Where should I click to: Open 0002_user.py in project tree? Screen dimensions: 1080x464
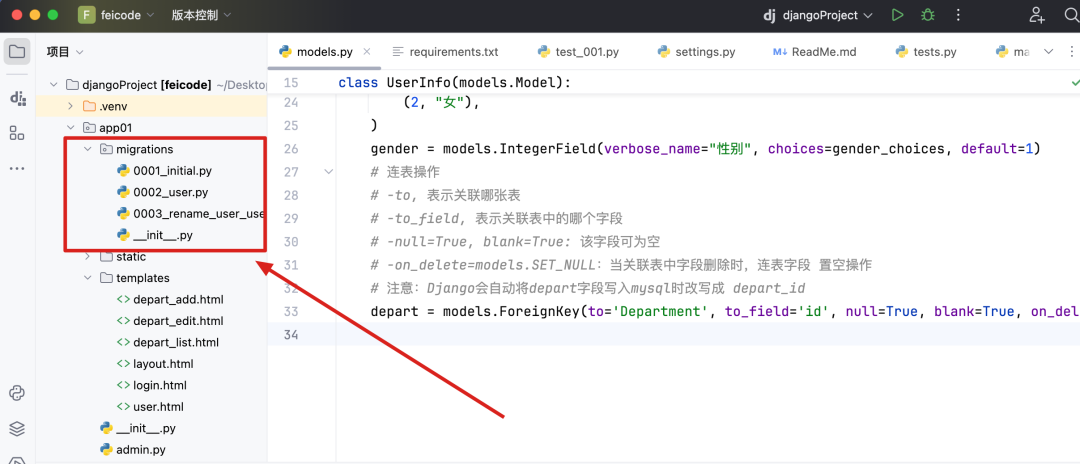(x=163, y=191)
